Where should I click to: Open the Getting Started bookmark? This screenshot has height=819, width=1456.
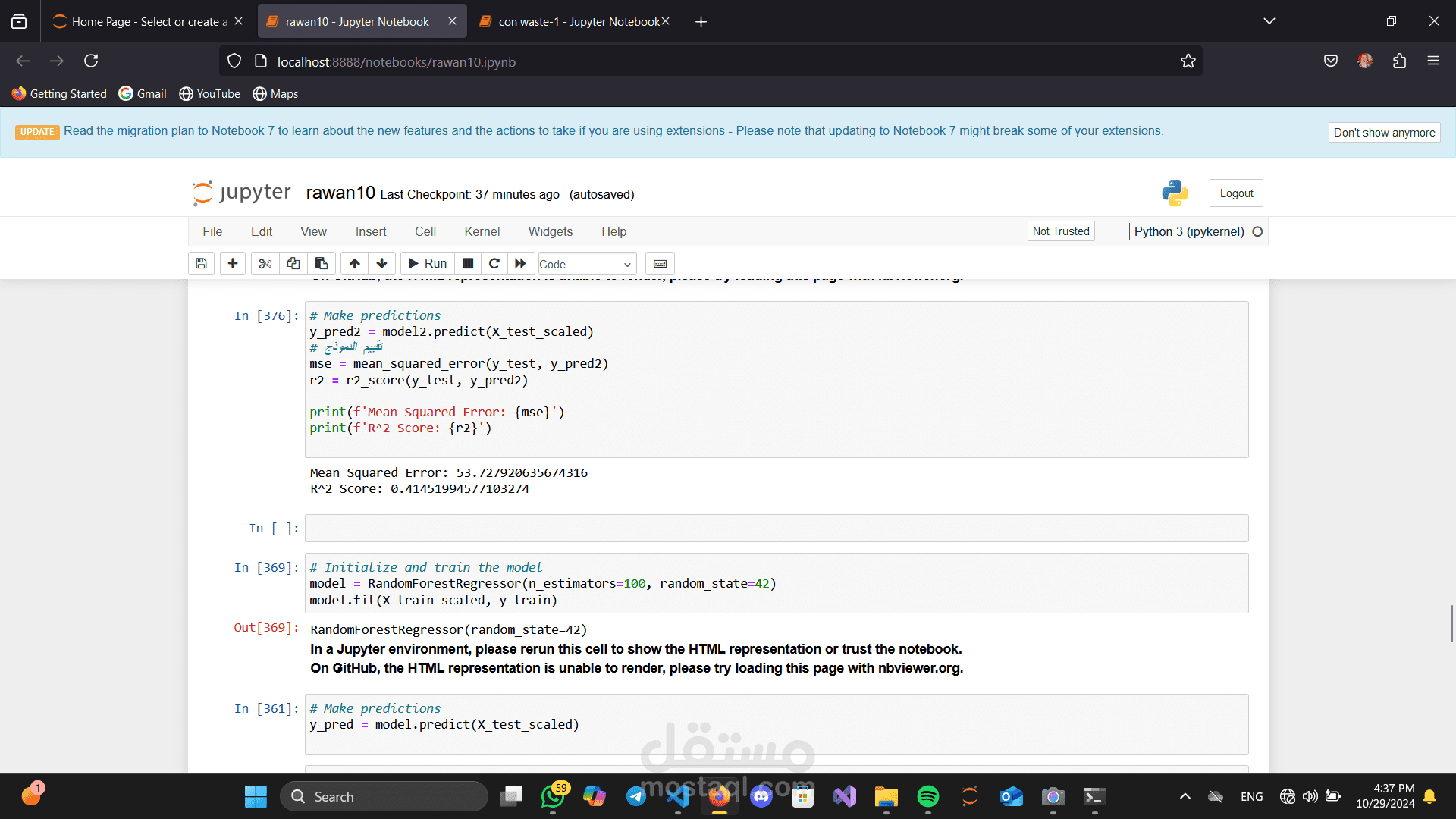(59, 93)
